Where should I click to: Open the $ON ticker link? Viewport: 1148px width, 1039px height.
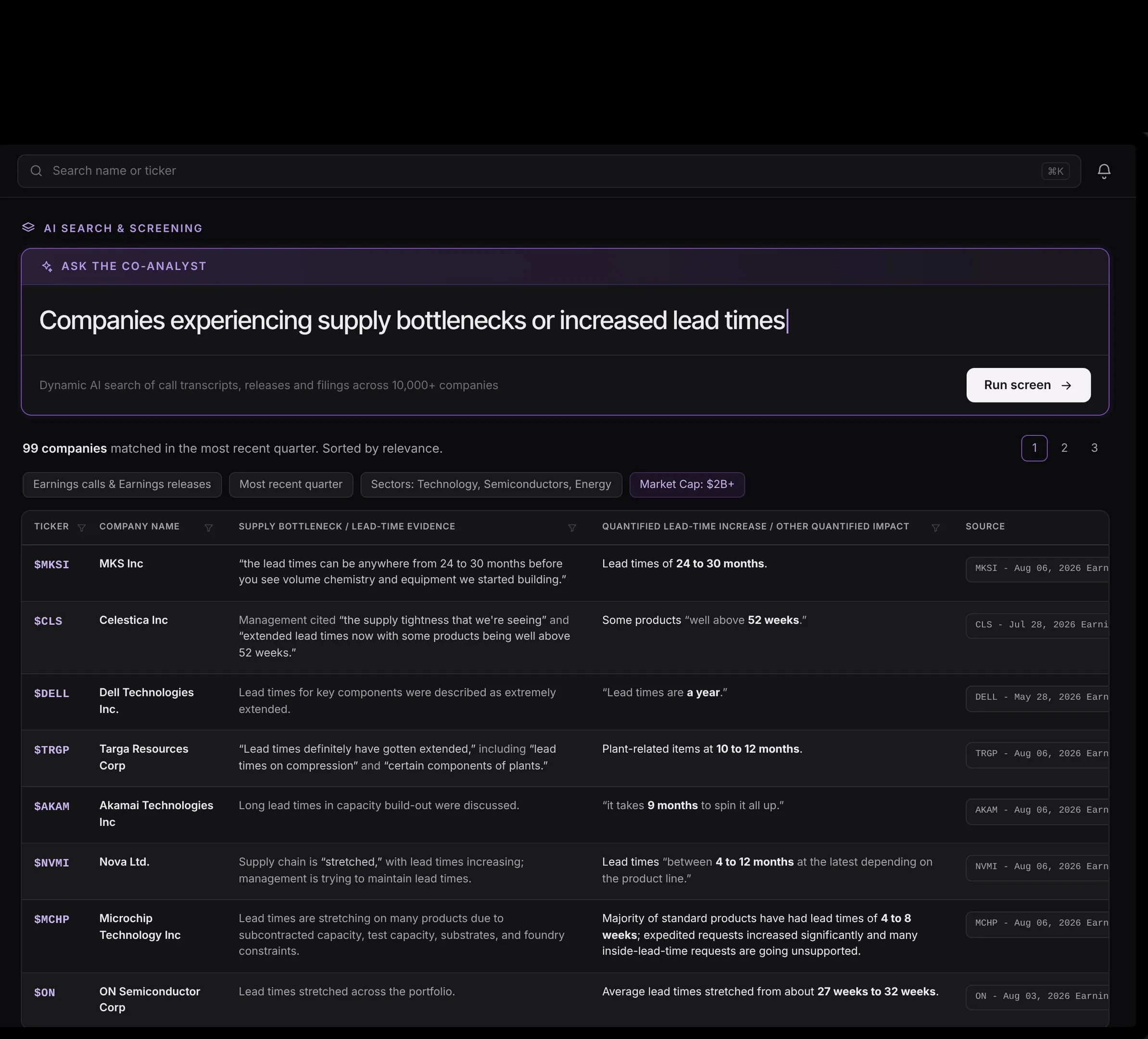click(x=44, y=992)
